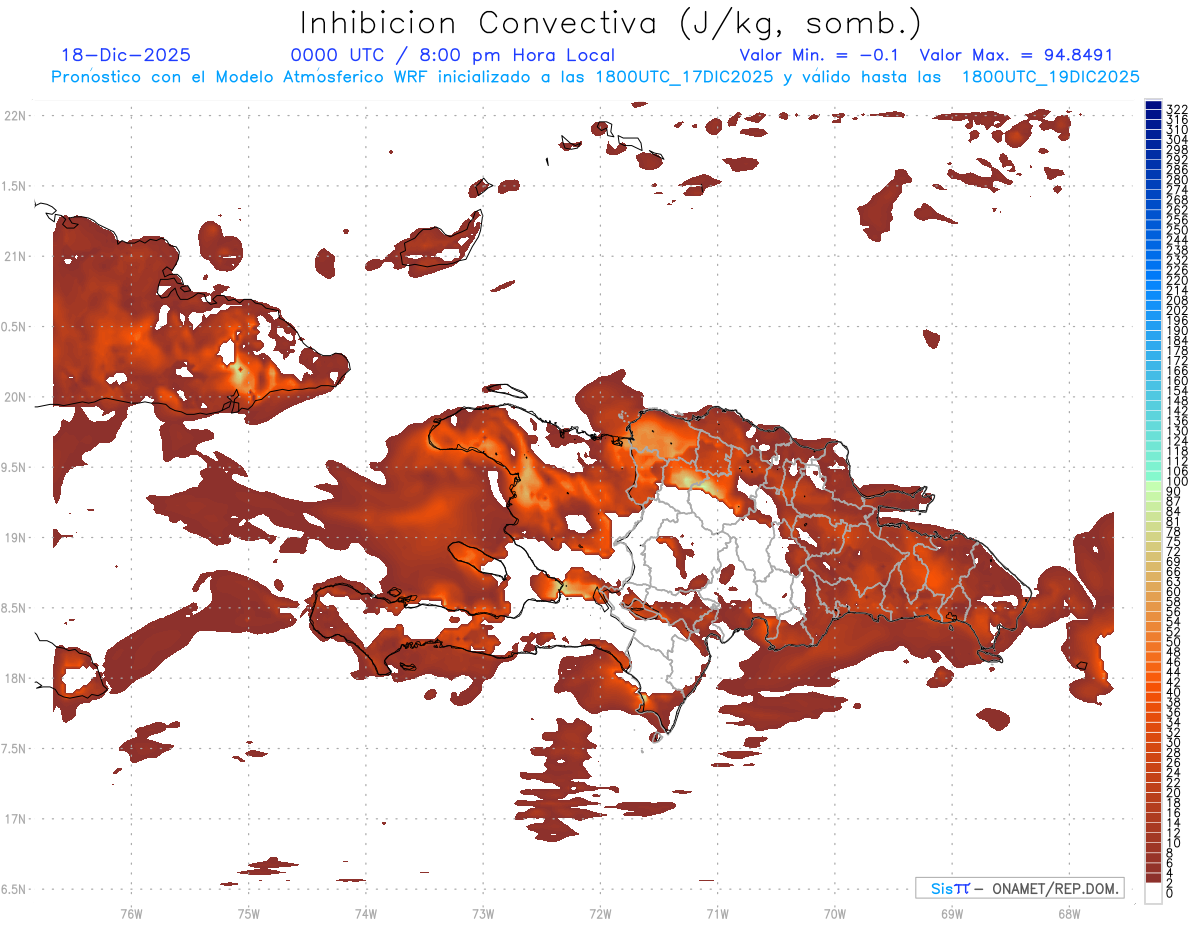Click the "6.5N" latitude label
Image resolution: width=1200 pixels, height=927 pixels.
pyautogui.click(x=14, y=889)
